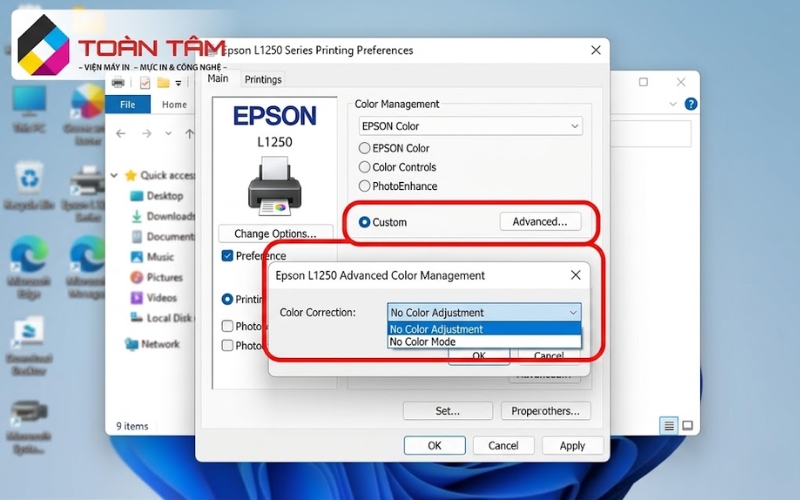The height and width of the screenshot is (500, 800).
Task: Click the new folder icon in Explorer toolbar
Action: point(163,83)
